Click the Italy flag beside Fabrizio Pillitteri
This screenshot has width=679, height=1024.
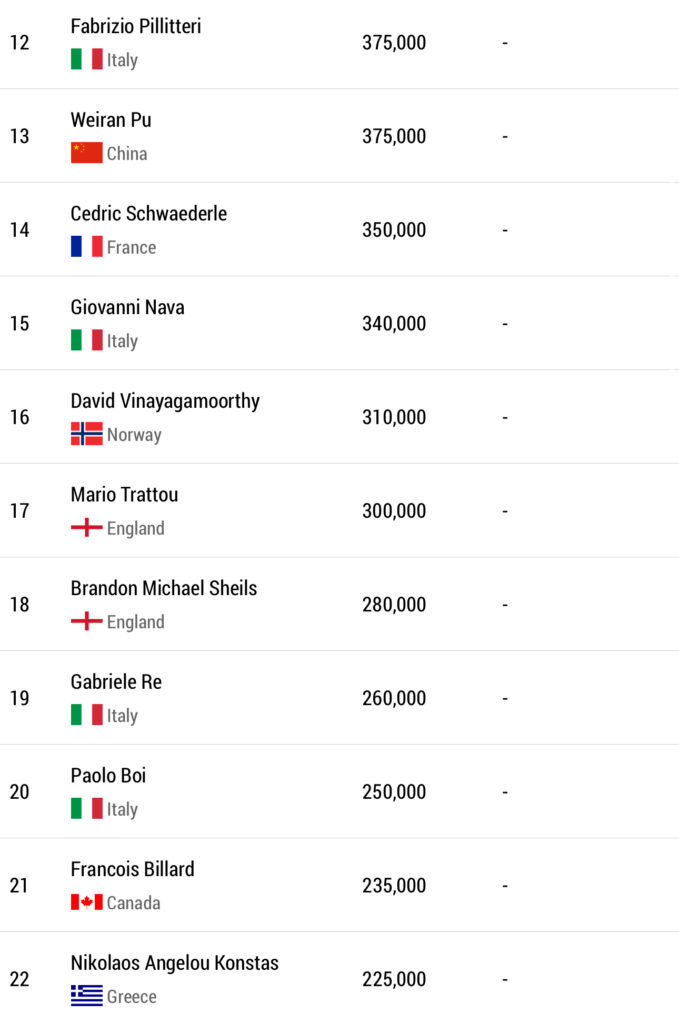[x=87, y=60]
